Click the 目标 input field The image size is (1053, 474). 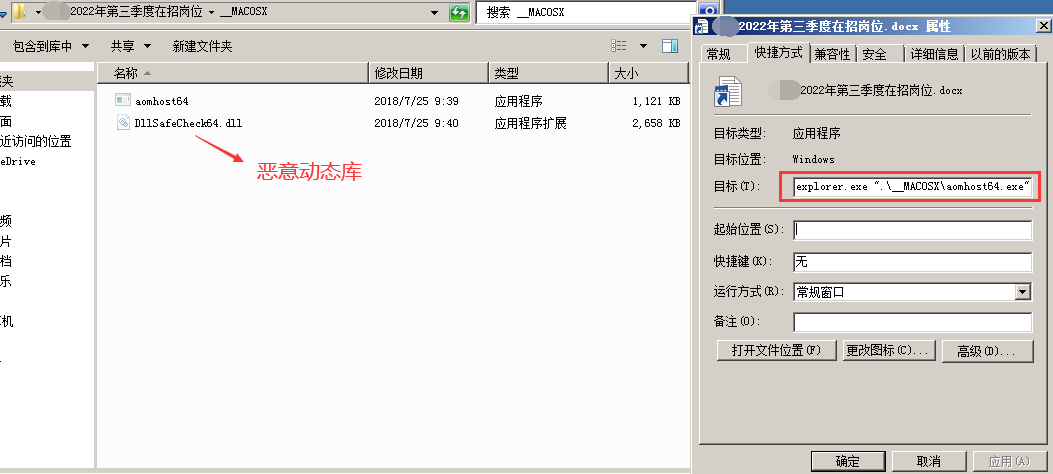pyautogui.click(x=912, y=187)
